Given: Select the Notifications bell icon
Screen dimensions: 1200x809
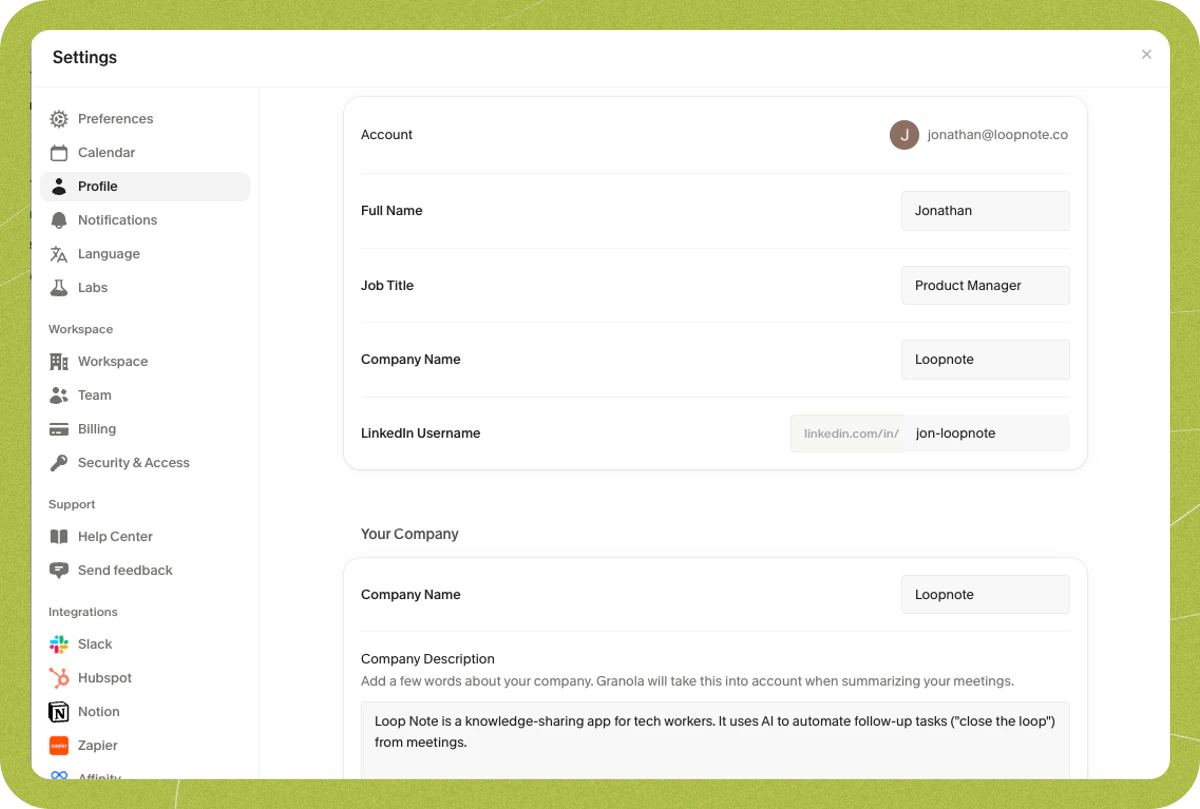Looking at the screenshot, I should 59,220.
